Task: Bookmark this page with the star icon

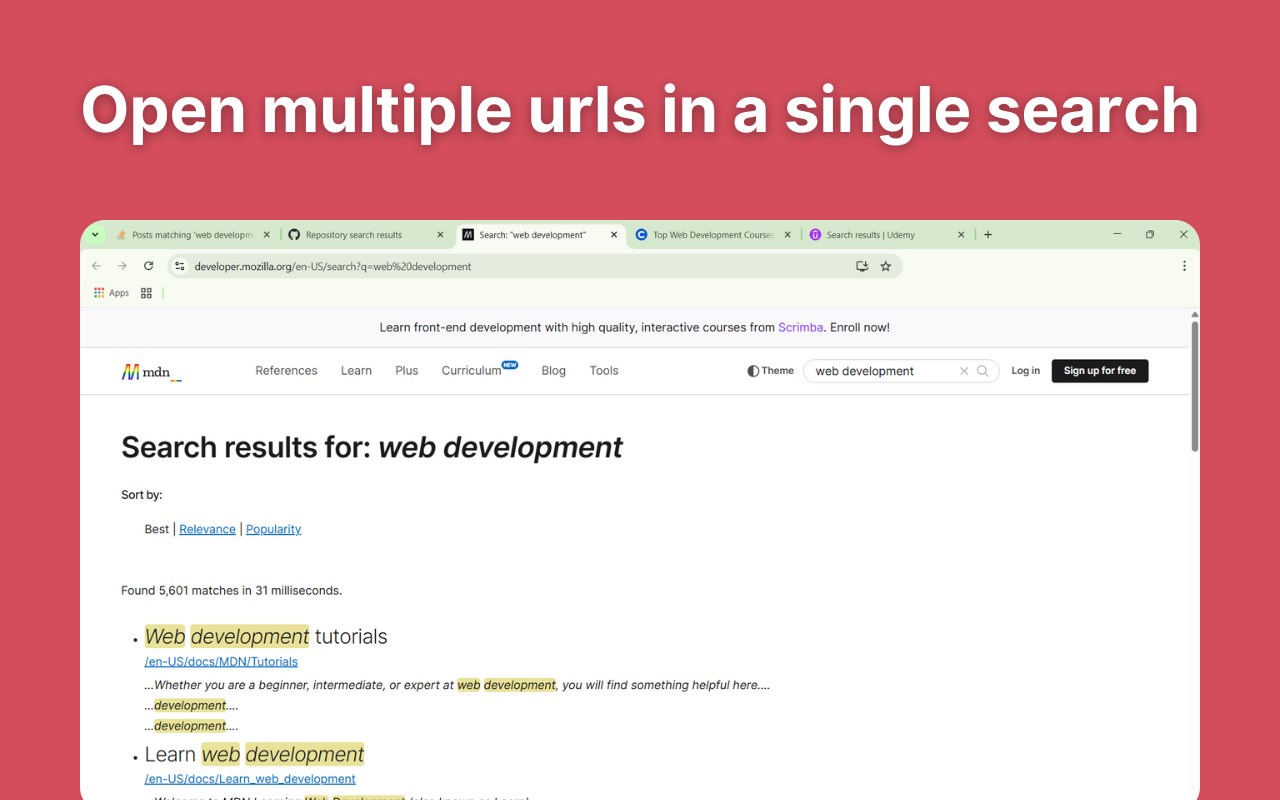Action: click(885, 266)
